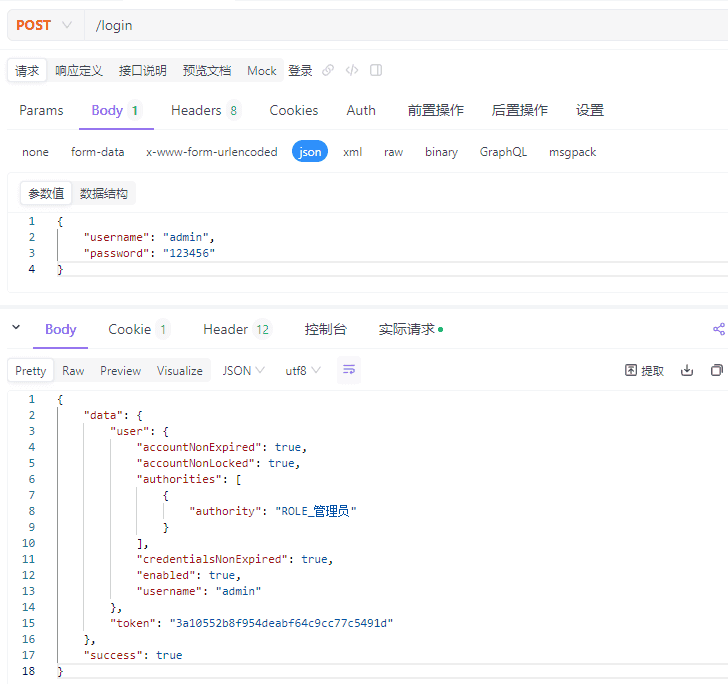
Task: Click the "enabled": true line
Action: point(188,575)
